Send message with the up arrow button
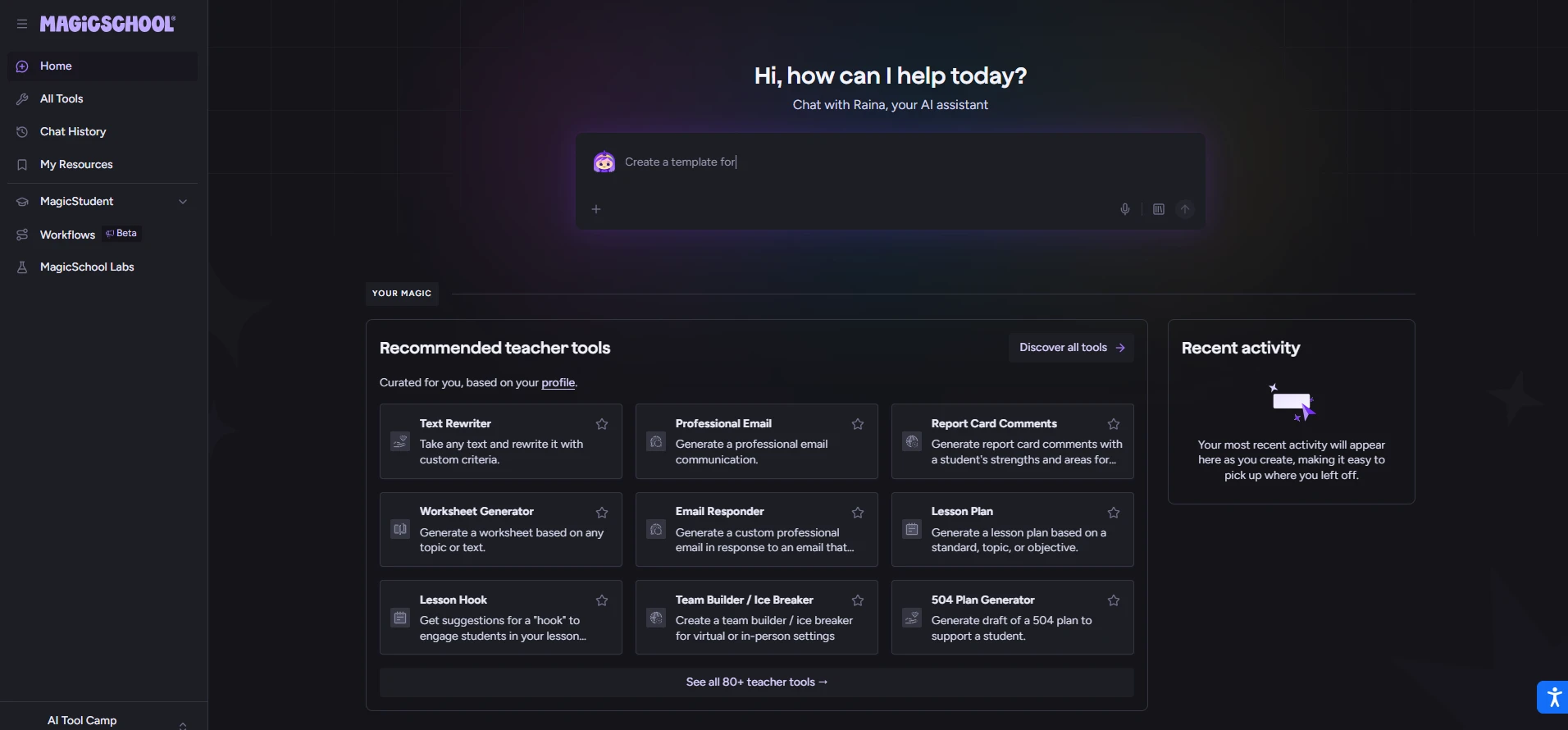Viewport: 1568px width, 730px height. [x=1185, y=209]
